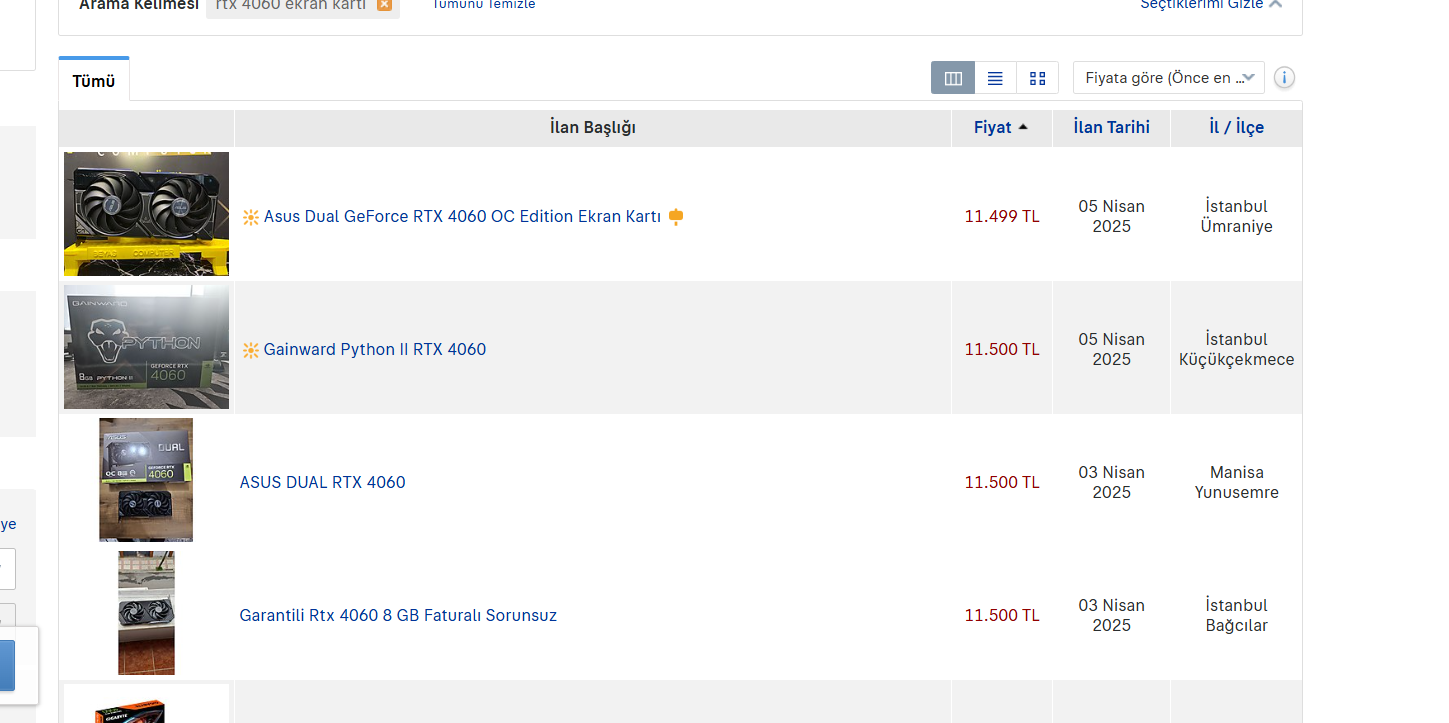Click the Asus Dual listing's orange badge icon
This screenshot has width=1449, height=723.
click(x=676, y=216)
